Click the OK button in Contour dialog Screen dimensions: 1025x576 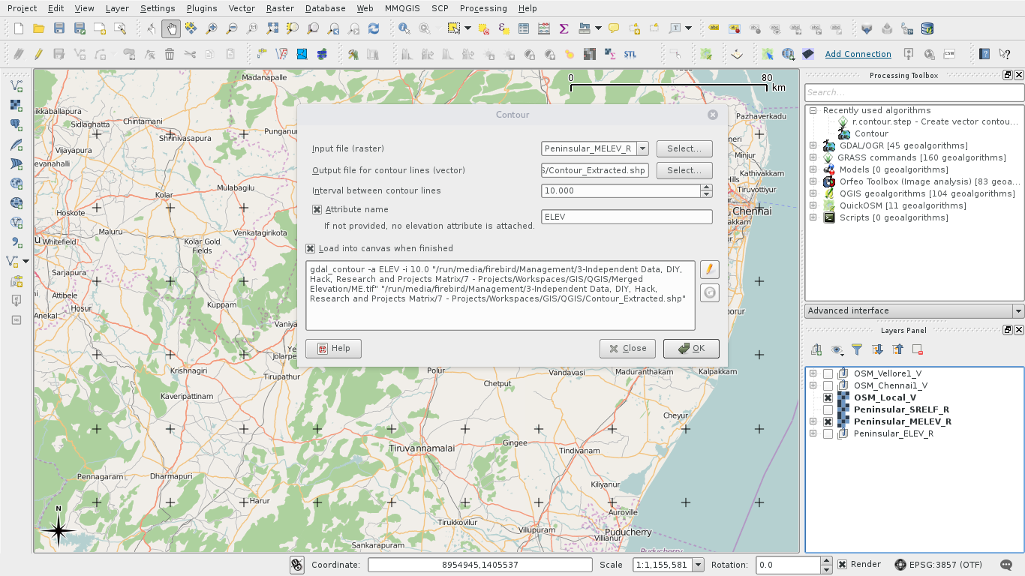(691, 348)
